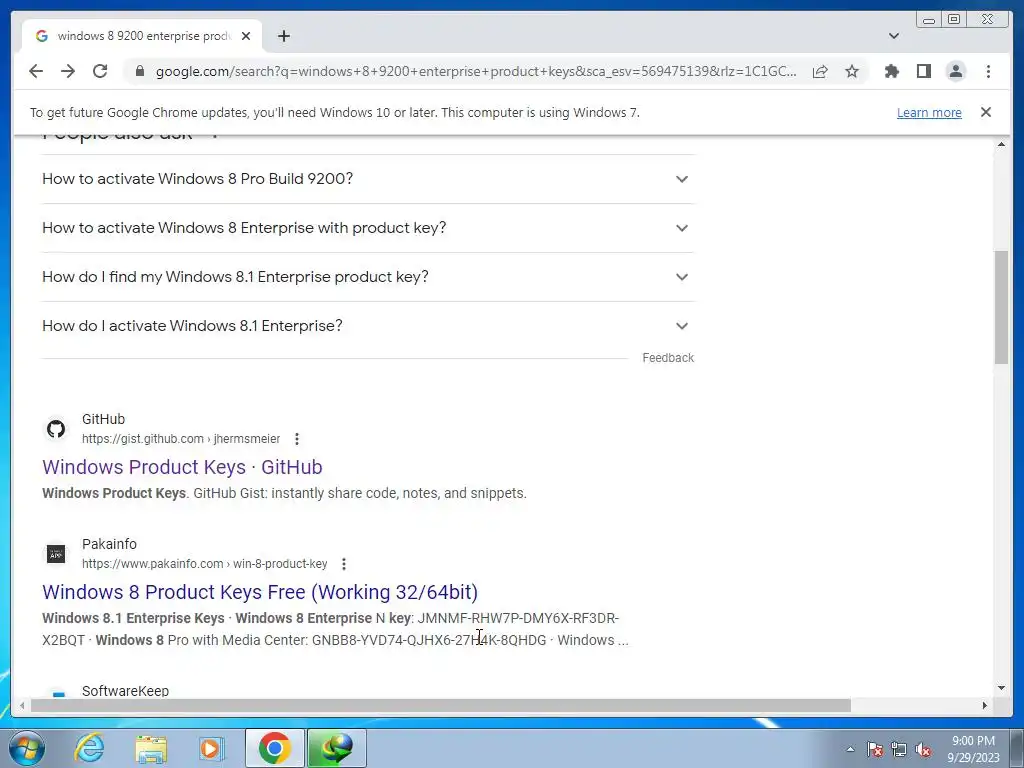Open more options for GitHub result
The height and width of the screenshot is (768, 1024).
[x=296, y=439]
